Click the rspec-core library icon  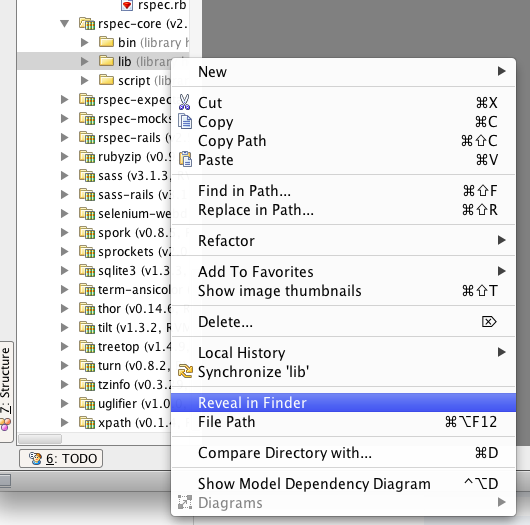pos(87,24)
